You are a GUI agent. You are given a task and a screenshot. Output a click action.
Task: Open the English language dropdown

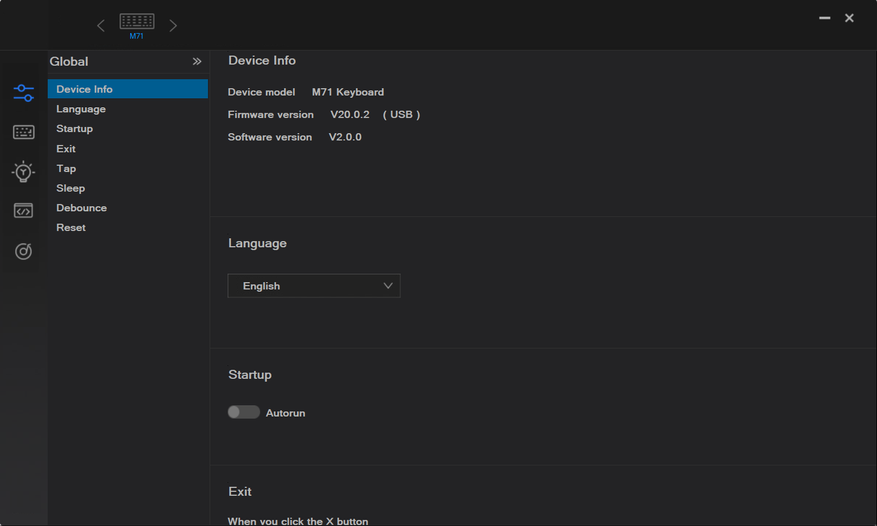[314, 286]
